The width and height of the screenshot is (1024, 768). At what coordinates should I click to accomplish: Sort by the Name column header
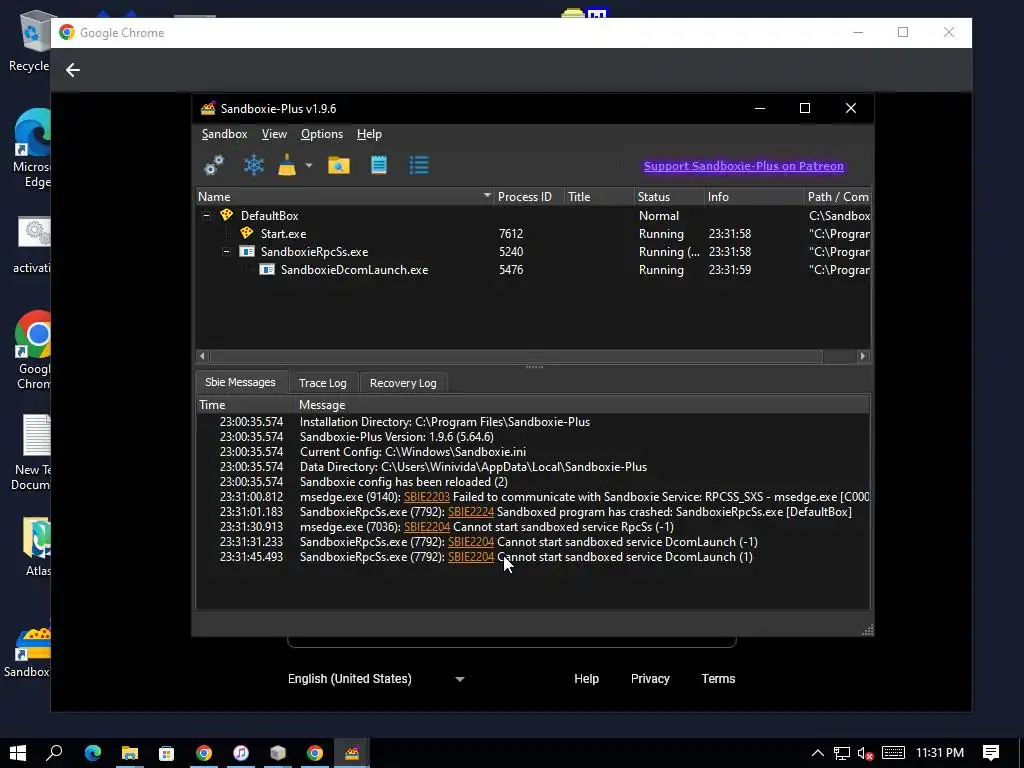(345, 197)
